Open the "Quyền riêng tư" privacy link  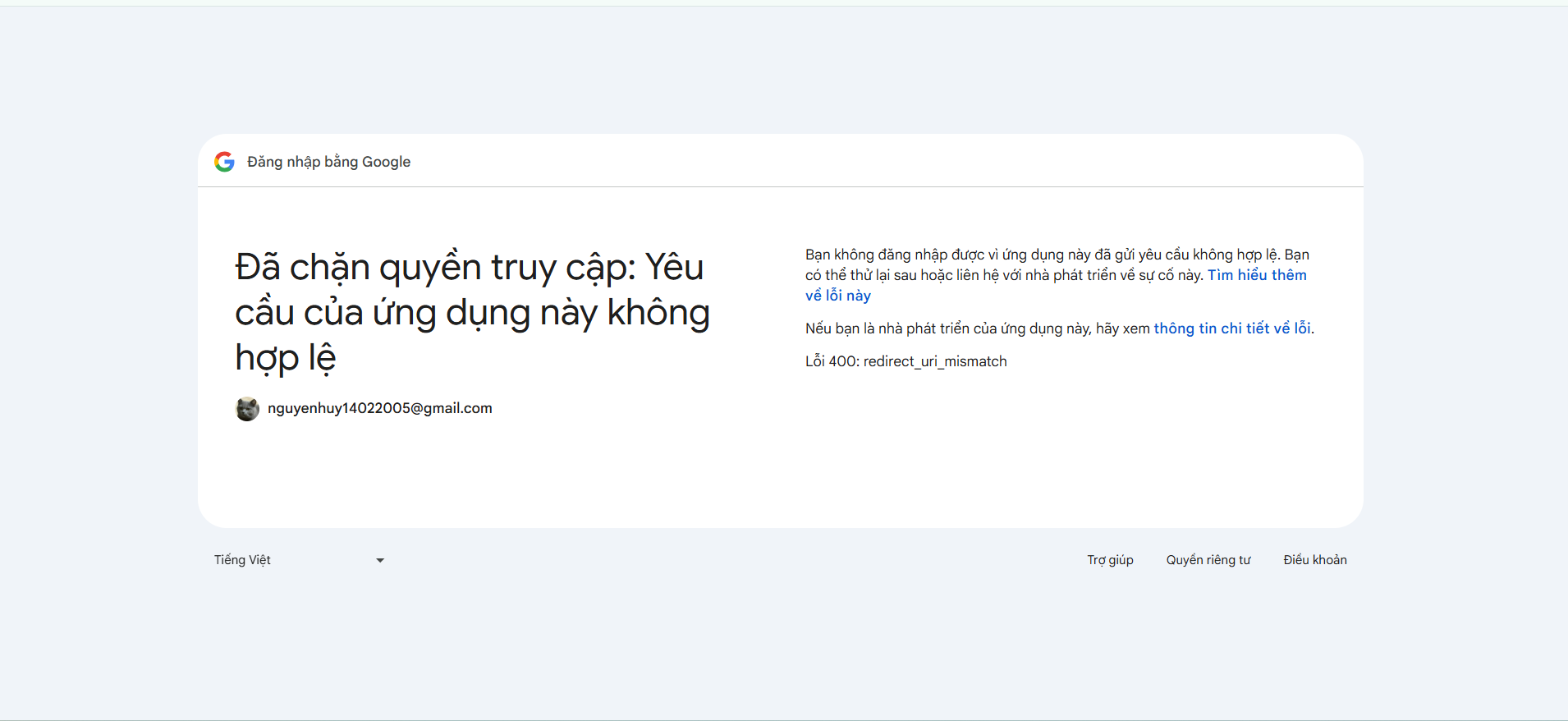tap(1208, 560)
